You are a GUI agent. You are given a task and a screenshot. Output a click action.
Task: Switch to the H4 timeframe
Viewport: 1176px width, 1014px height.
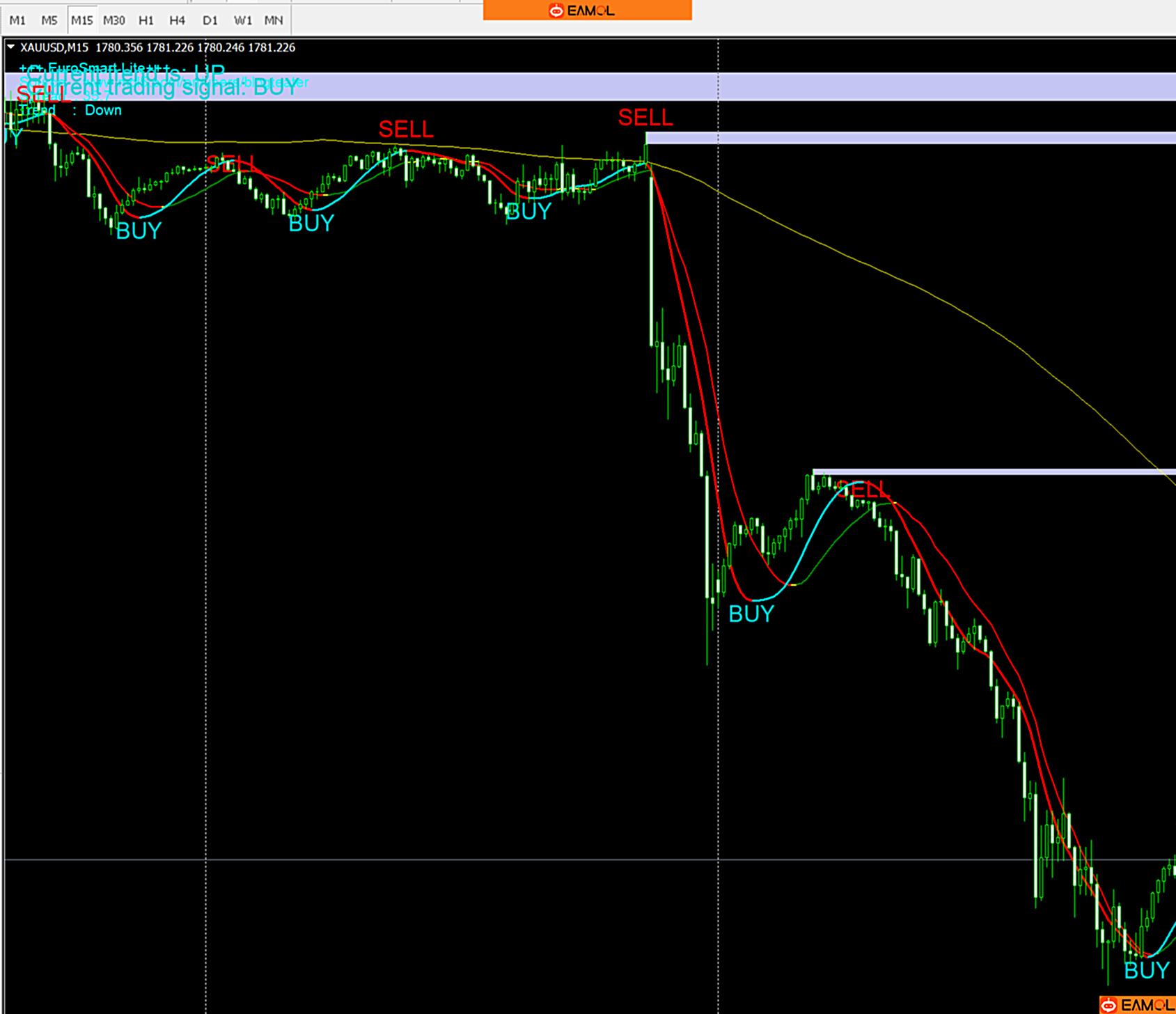pyautogui.click(x=177, y=20)
